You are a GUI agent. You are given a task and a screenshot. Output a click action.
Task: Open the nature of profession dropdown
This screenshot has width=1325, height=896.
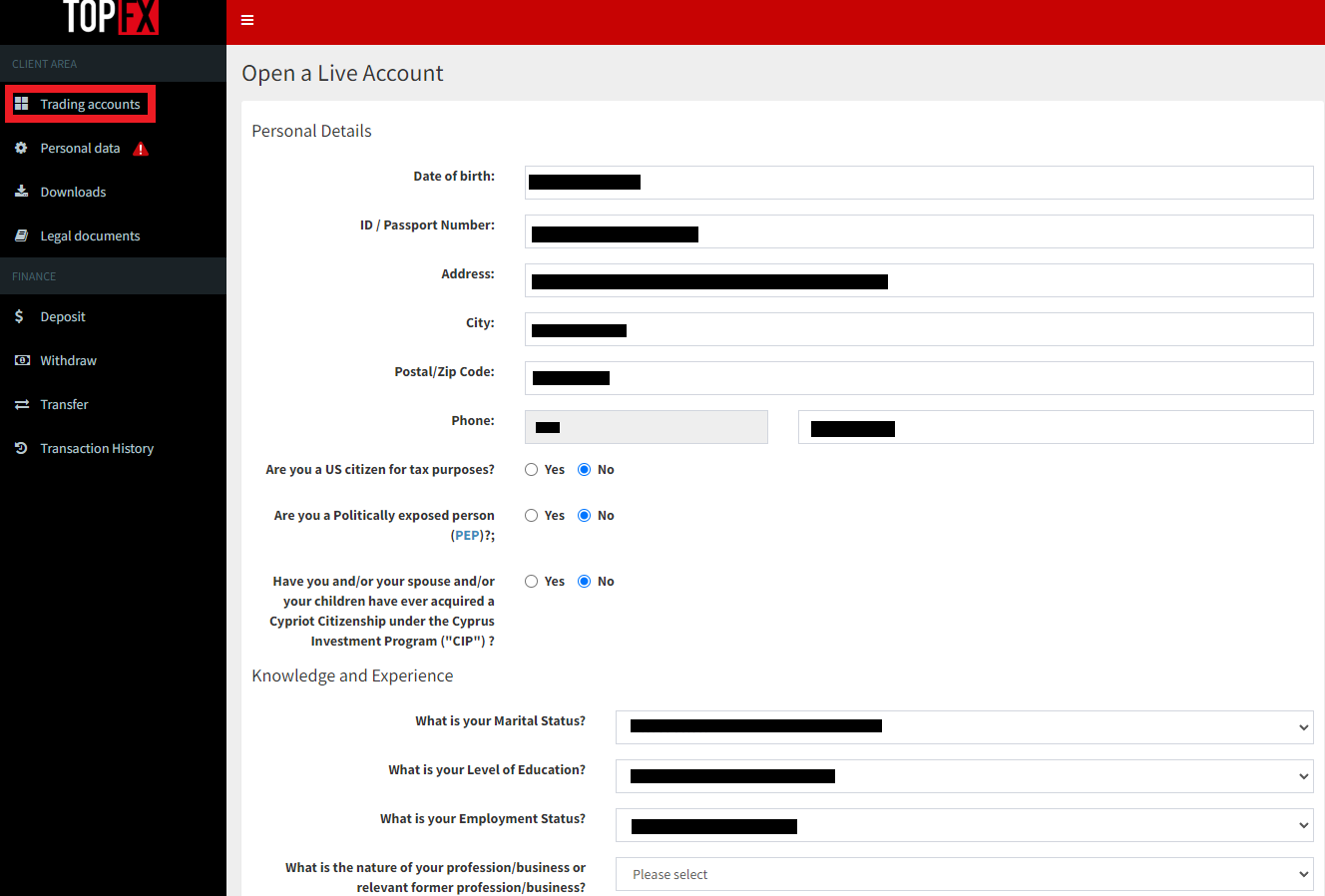[x=964, y=874]
